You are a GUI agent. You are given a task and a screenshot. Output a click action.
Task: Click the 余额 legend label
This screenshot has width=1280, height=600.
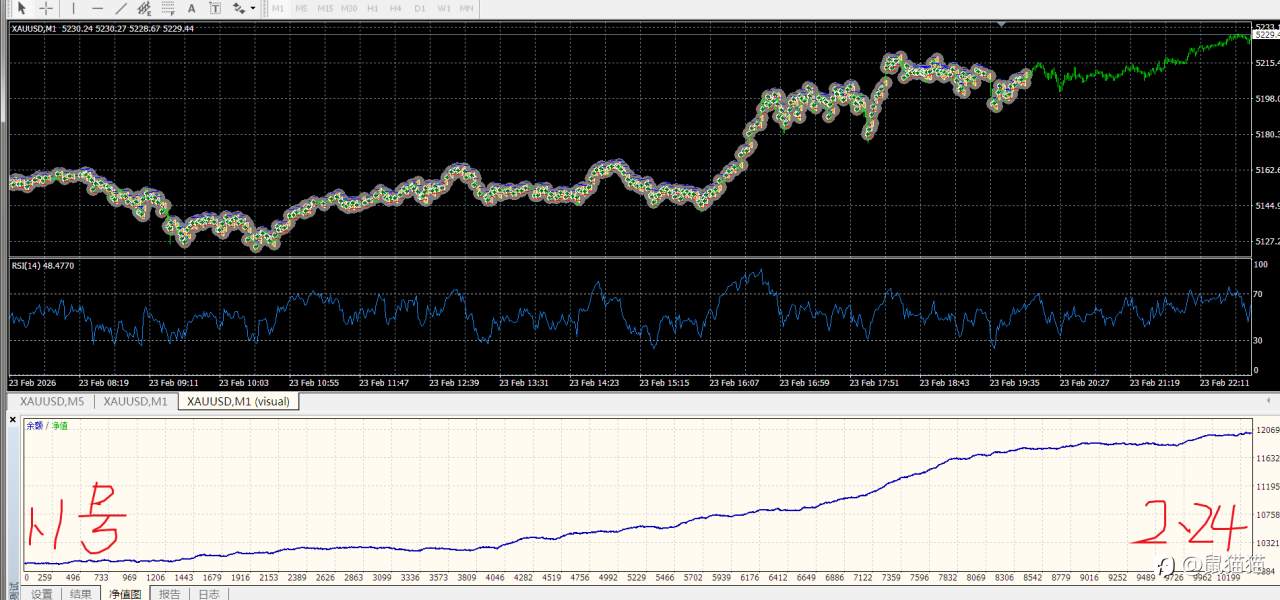pyautogui.click(x=34, y=426)
